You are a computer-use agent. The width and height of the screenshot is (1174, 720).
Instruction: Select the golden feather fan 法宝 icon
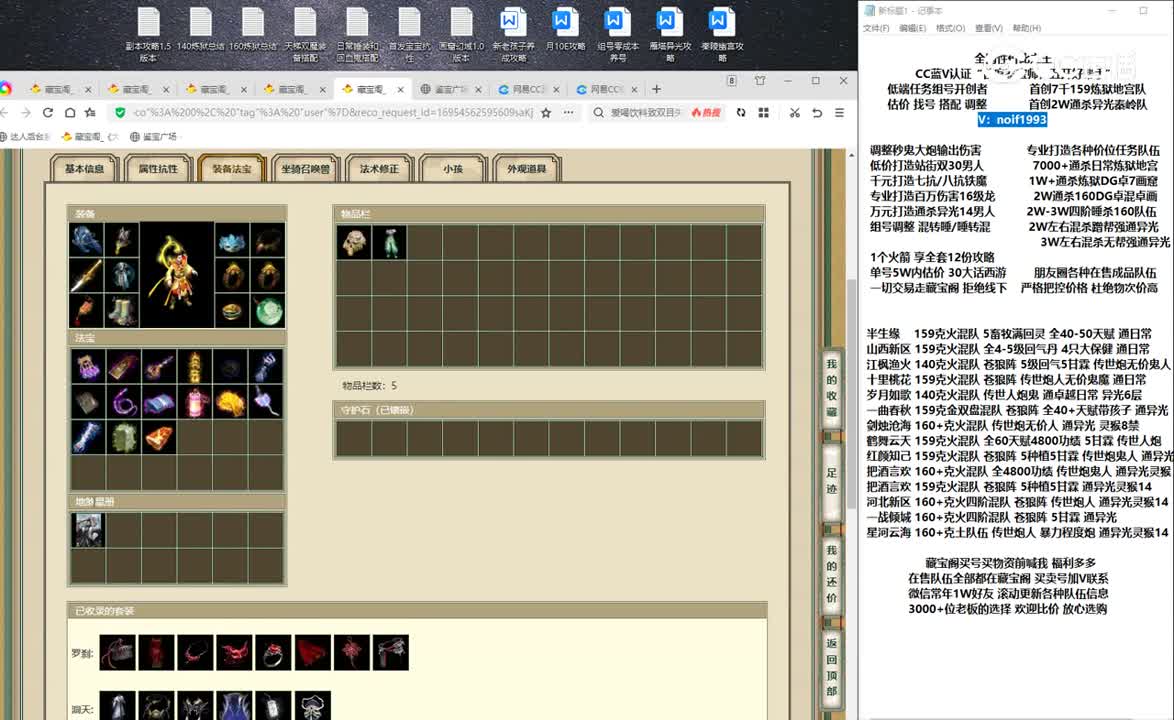(231, 403)
